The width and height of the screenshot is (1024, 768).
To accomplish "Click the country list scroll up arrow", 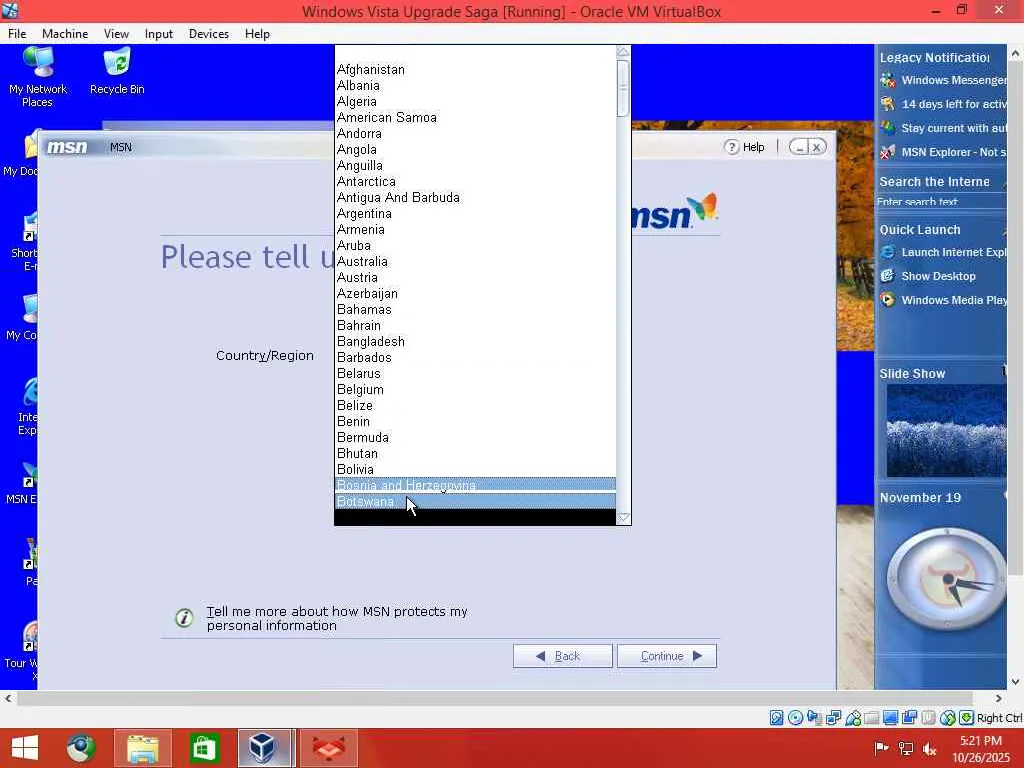I will pos(623,52).
